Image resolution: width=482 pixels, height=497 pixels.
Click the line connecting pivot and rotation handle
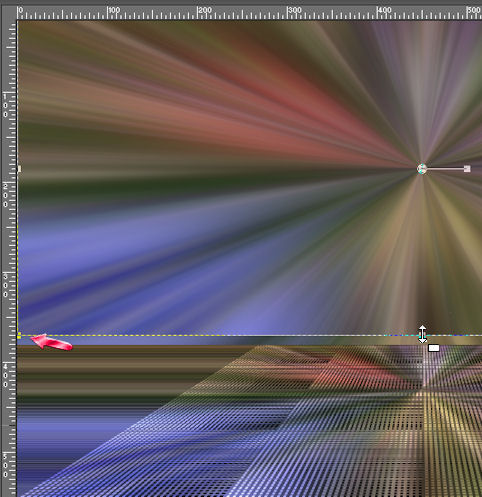pyautogui.click(x=445, y=169)
